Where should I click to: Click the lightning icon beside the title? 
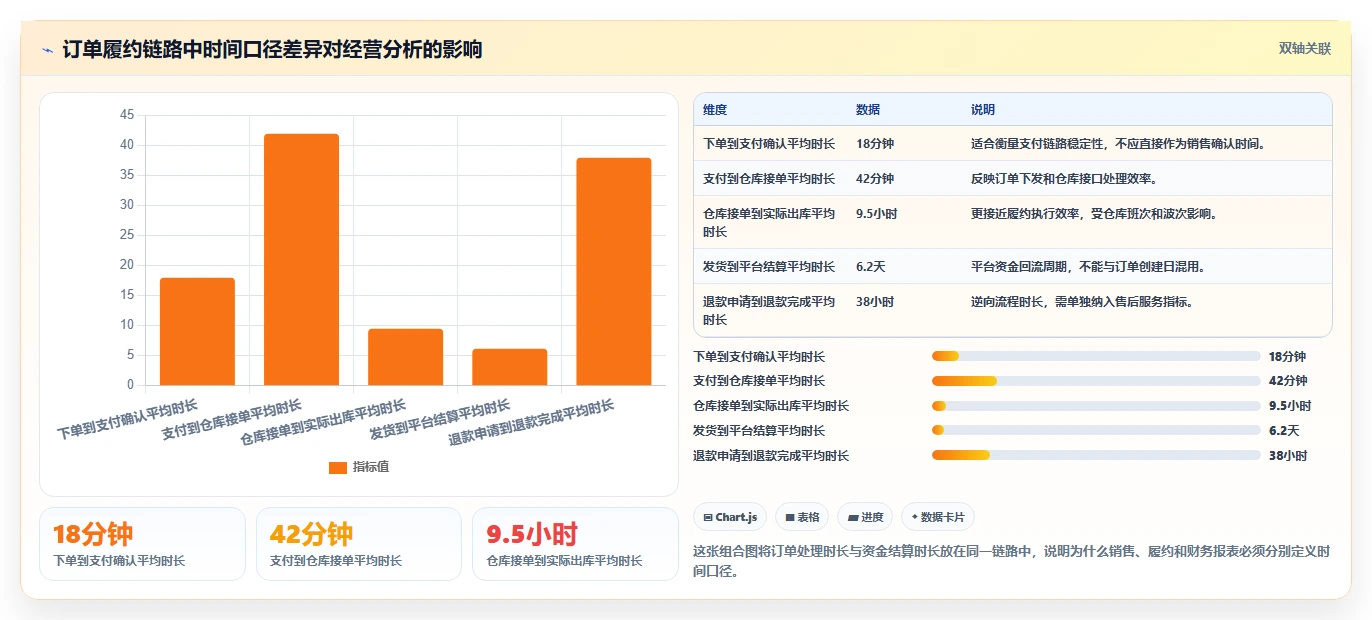48,50
